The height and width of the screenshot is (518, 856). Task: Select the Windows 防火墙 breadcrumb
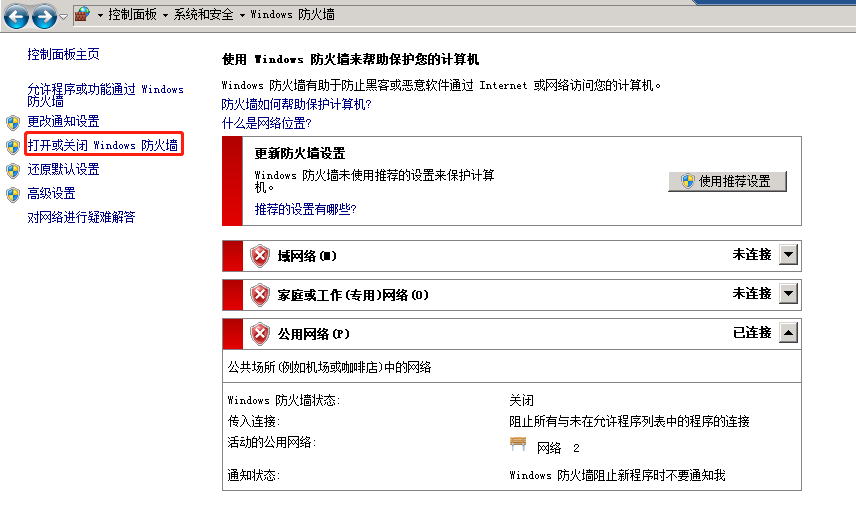coord(292,15)
